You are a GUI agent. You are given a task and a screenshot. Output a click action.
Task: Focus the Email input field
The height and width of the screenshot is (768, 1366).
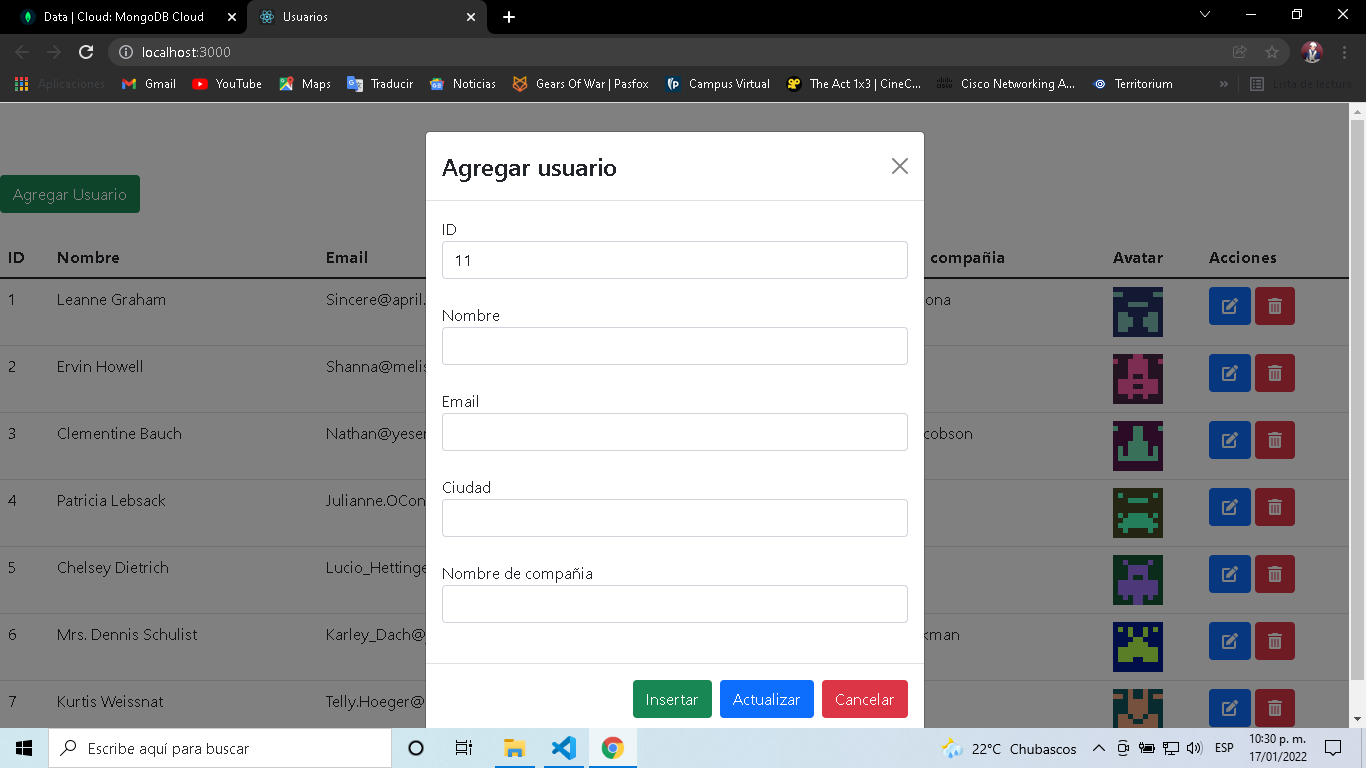(675, 432)
